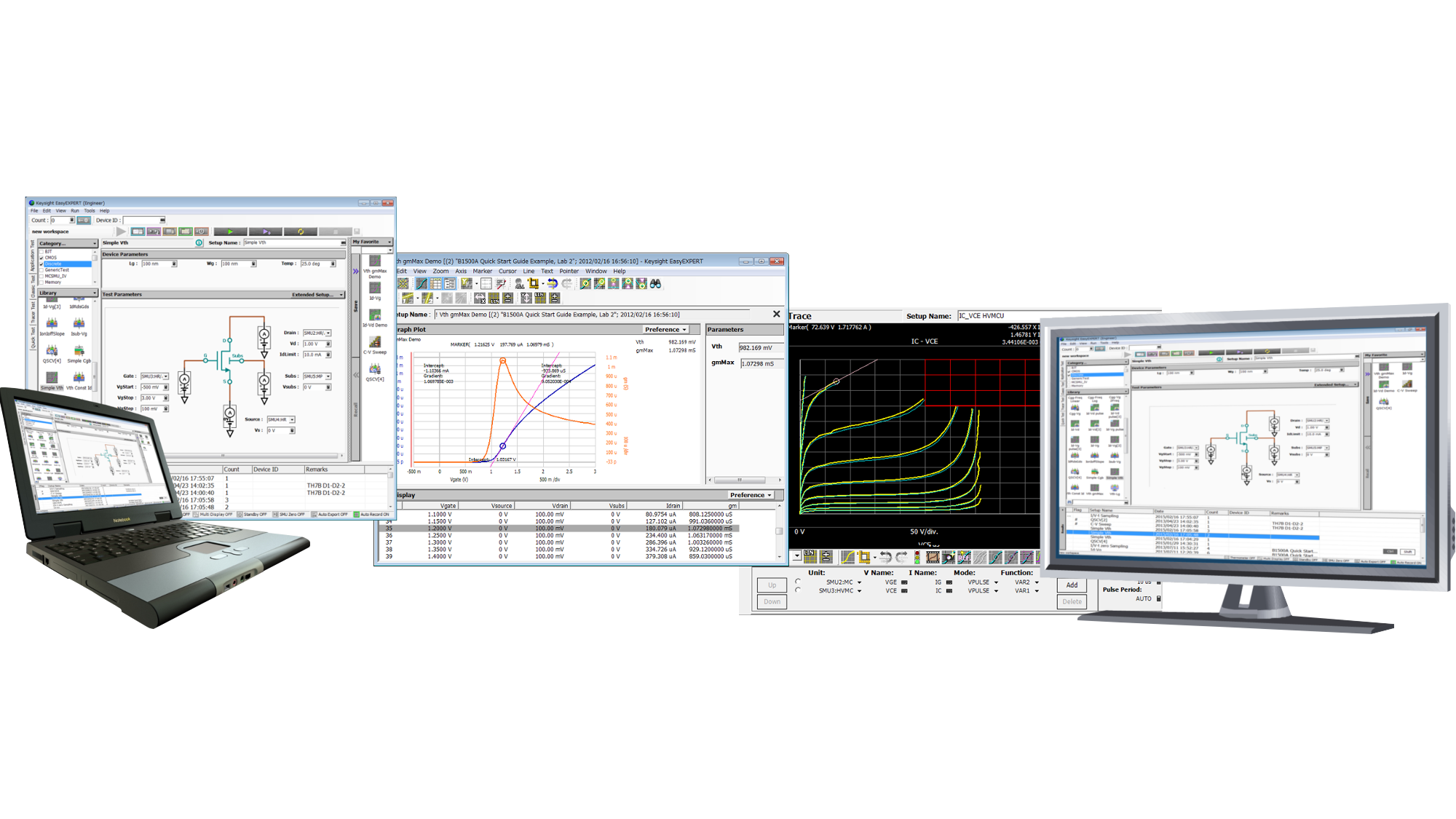Click the binoculars search icon in graph toolbar
The height and width of the screenshot is (819, 1456).
[655, 283]
